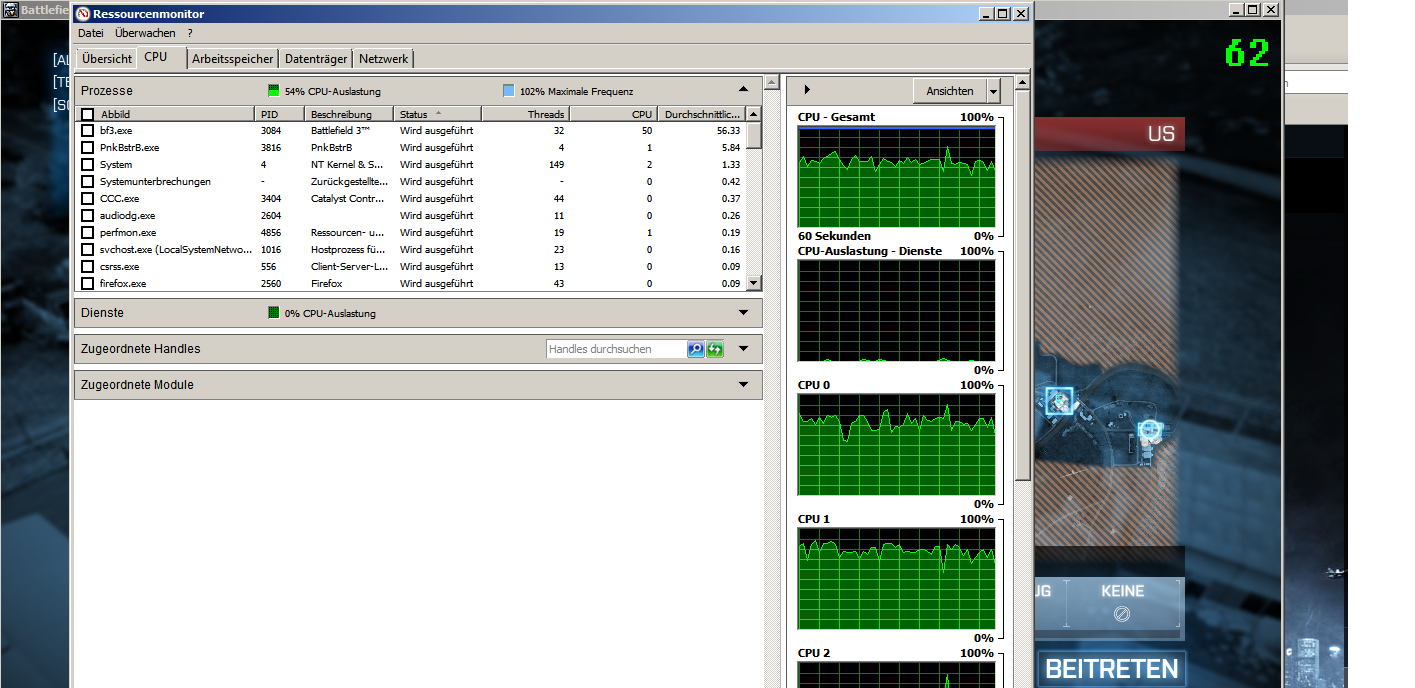Sort by the Threads column header

(x=527, y=114)
